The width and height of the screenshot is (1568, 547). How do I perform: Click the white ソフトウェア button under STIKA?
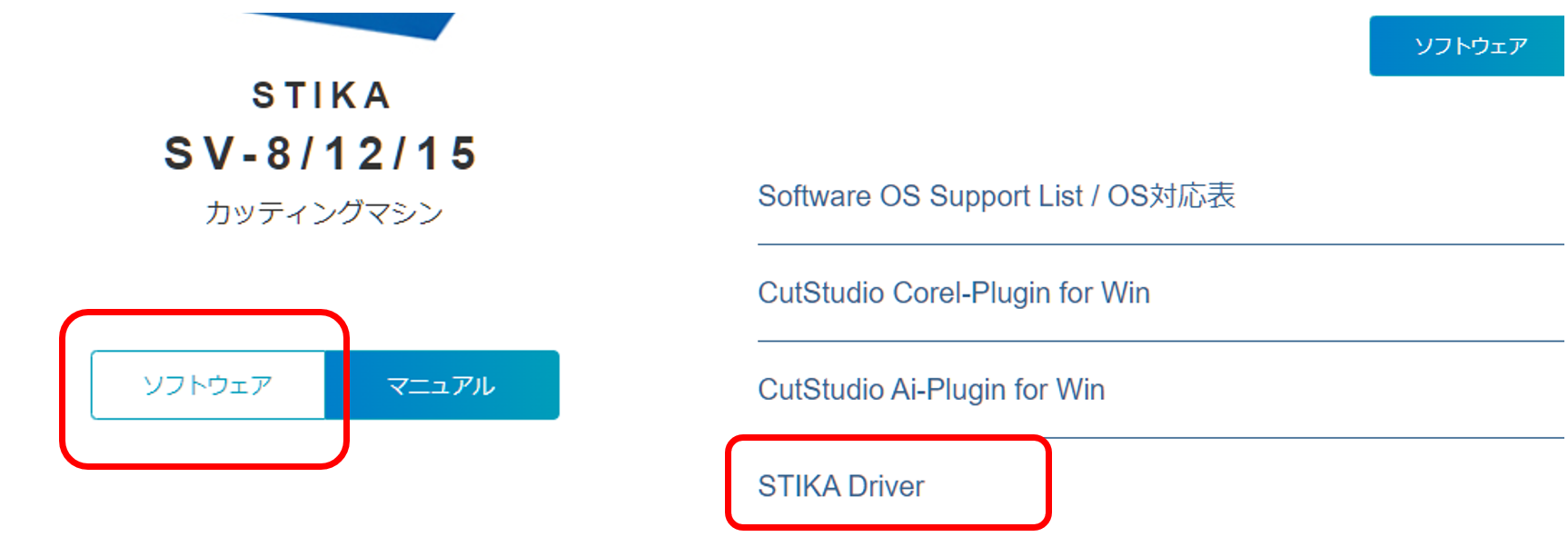208,385
